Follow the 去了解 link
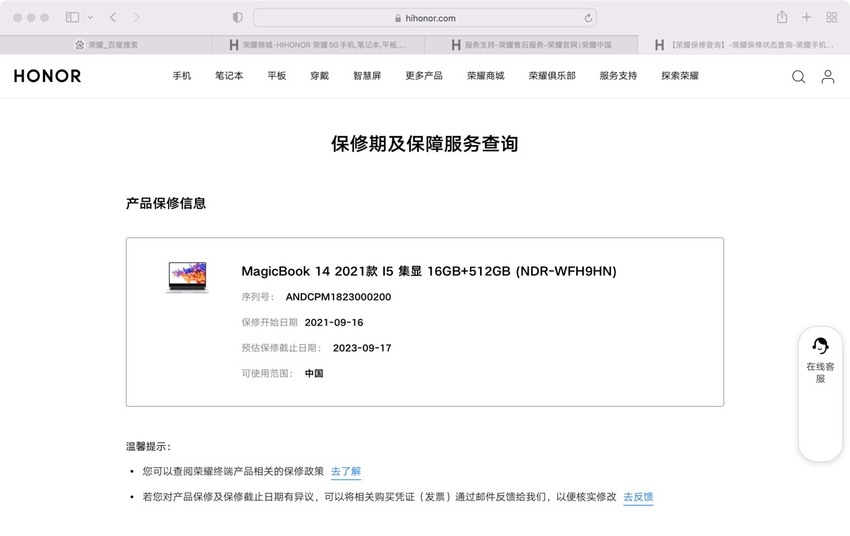This screenshot has width=850, height=536. tap(346, 472)
